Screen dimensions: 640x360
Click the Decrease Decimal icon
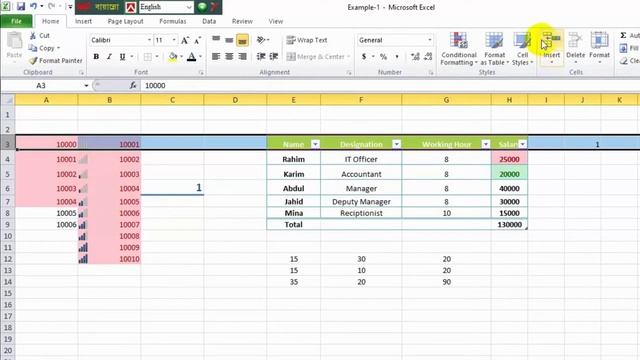tap(428, 57)
